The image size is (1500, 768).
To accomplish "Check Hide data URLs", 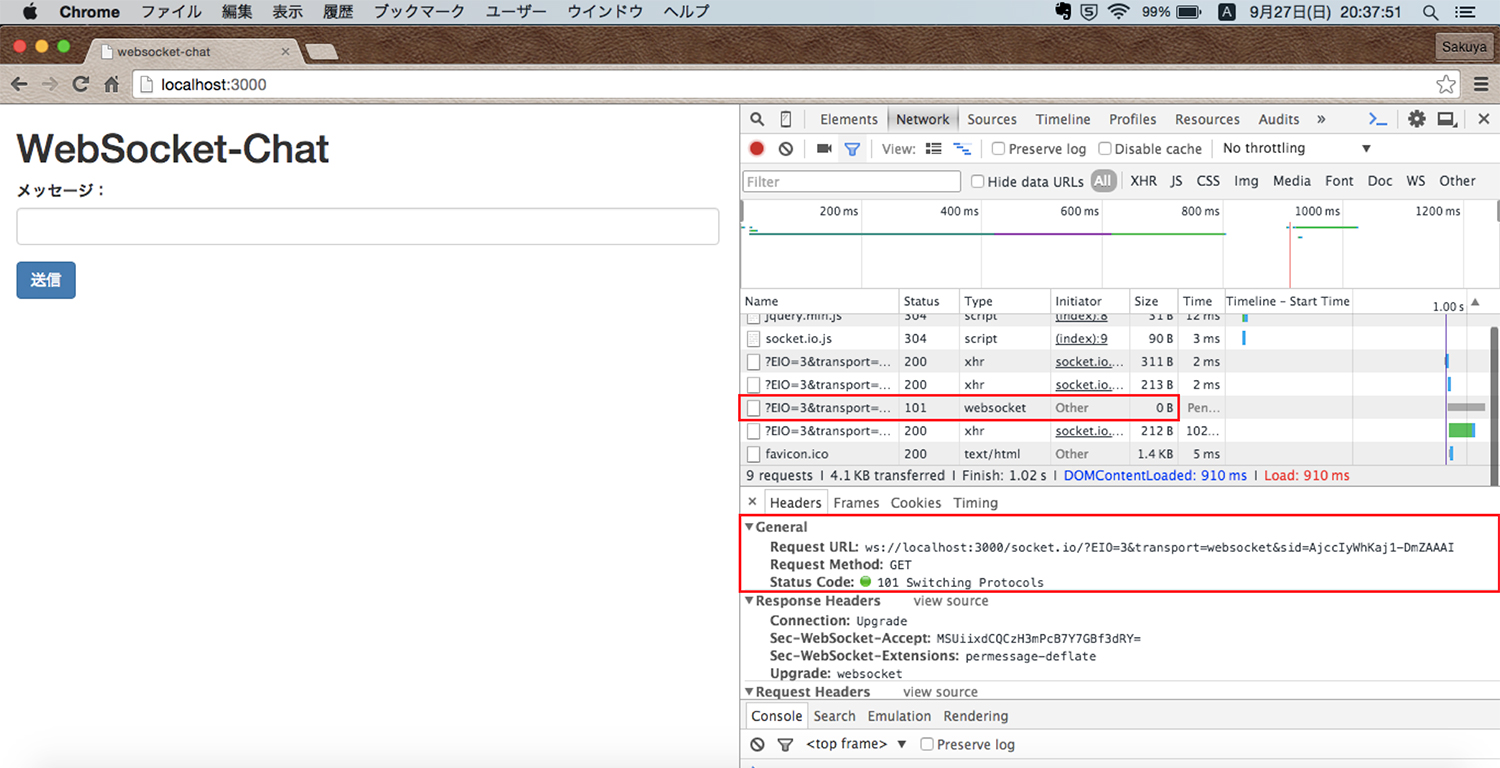I will [977, 181].
